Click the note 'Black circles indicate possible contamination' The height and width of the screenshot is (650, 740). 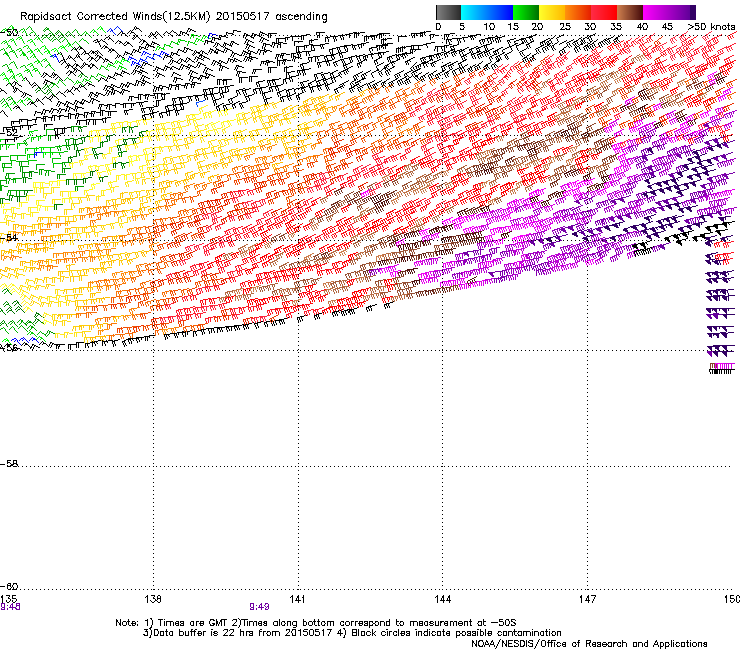pos(456,633)
